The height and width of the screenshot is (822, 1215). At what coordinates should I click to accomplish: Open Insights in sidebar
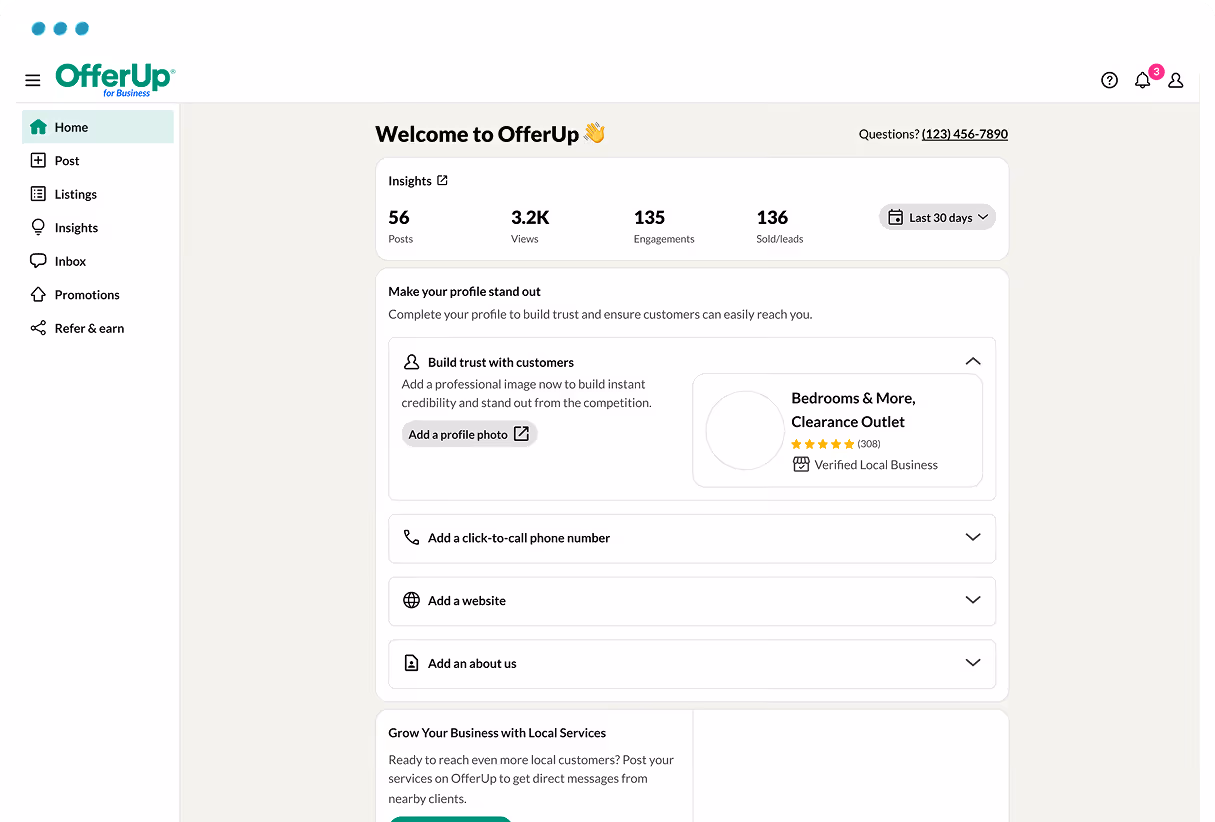[98, 227]
